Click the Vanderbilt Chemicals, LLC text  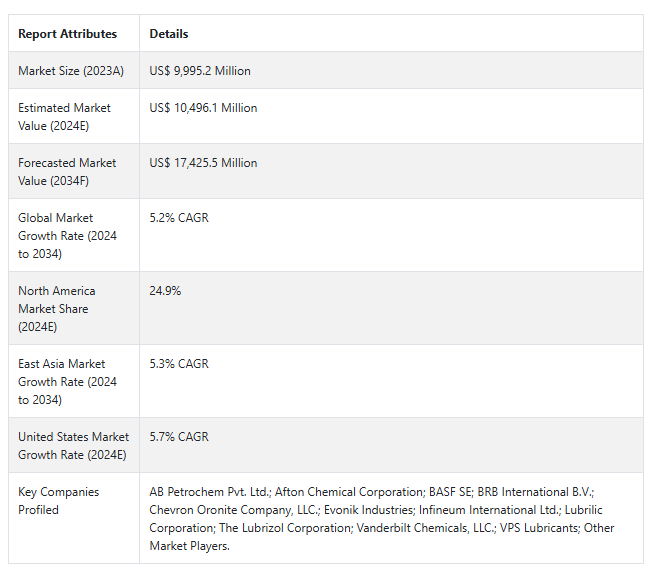coord(425,528)
